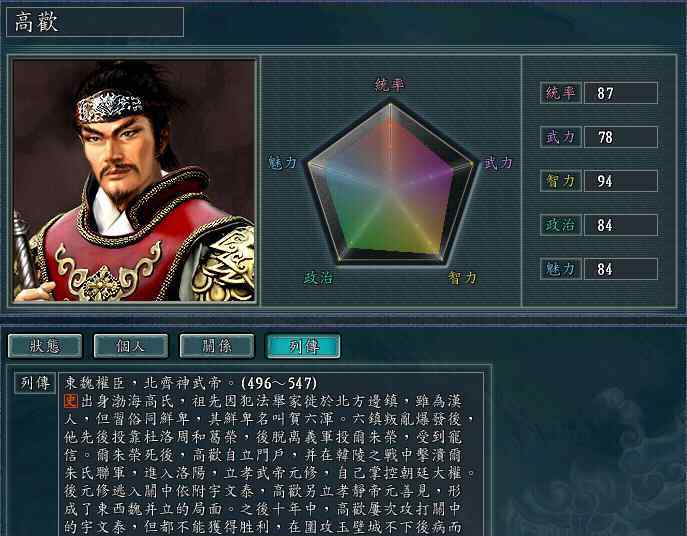Click the 高歡 character portrait
This screenshot has width=687, height=536.
point(134,181)
